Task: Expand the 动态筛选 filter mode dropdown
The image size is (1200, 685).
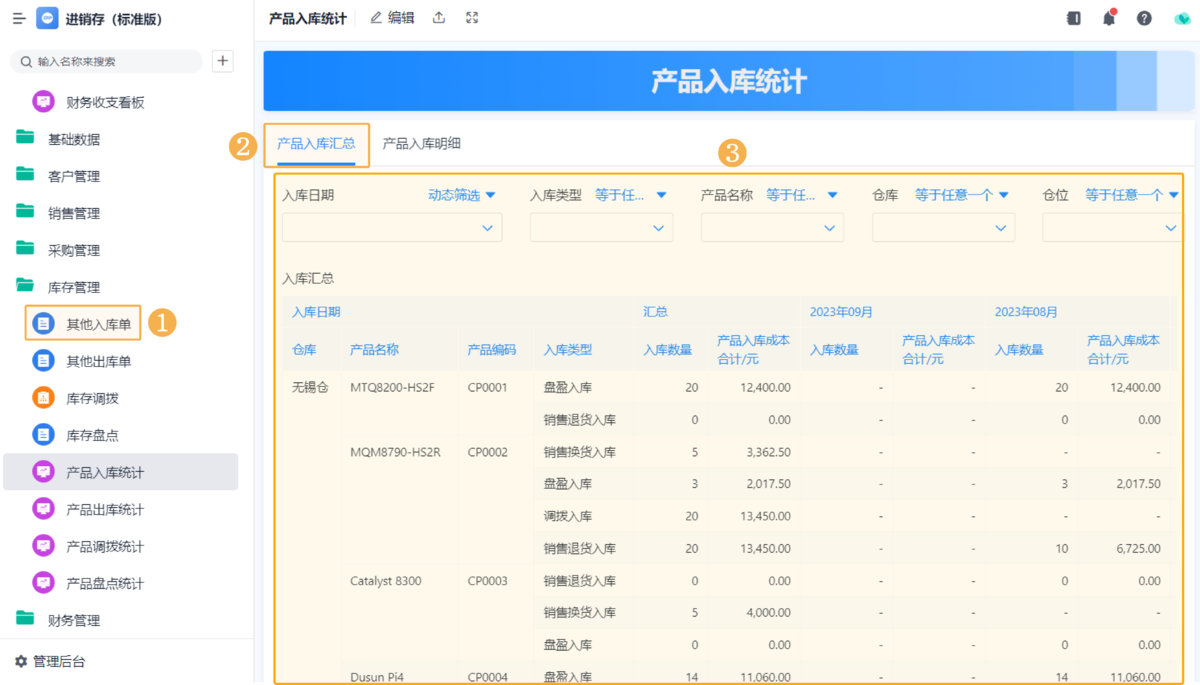Action: tap(462, 195)
